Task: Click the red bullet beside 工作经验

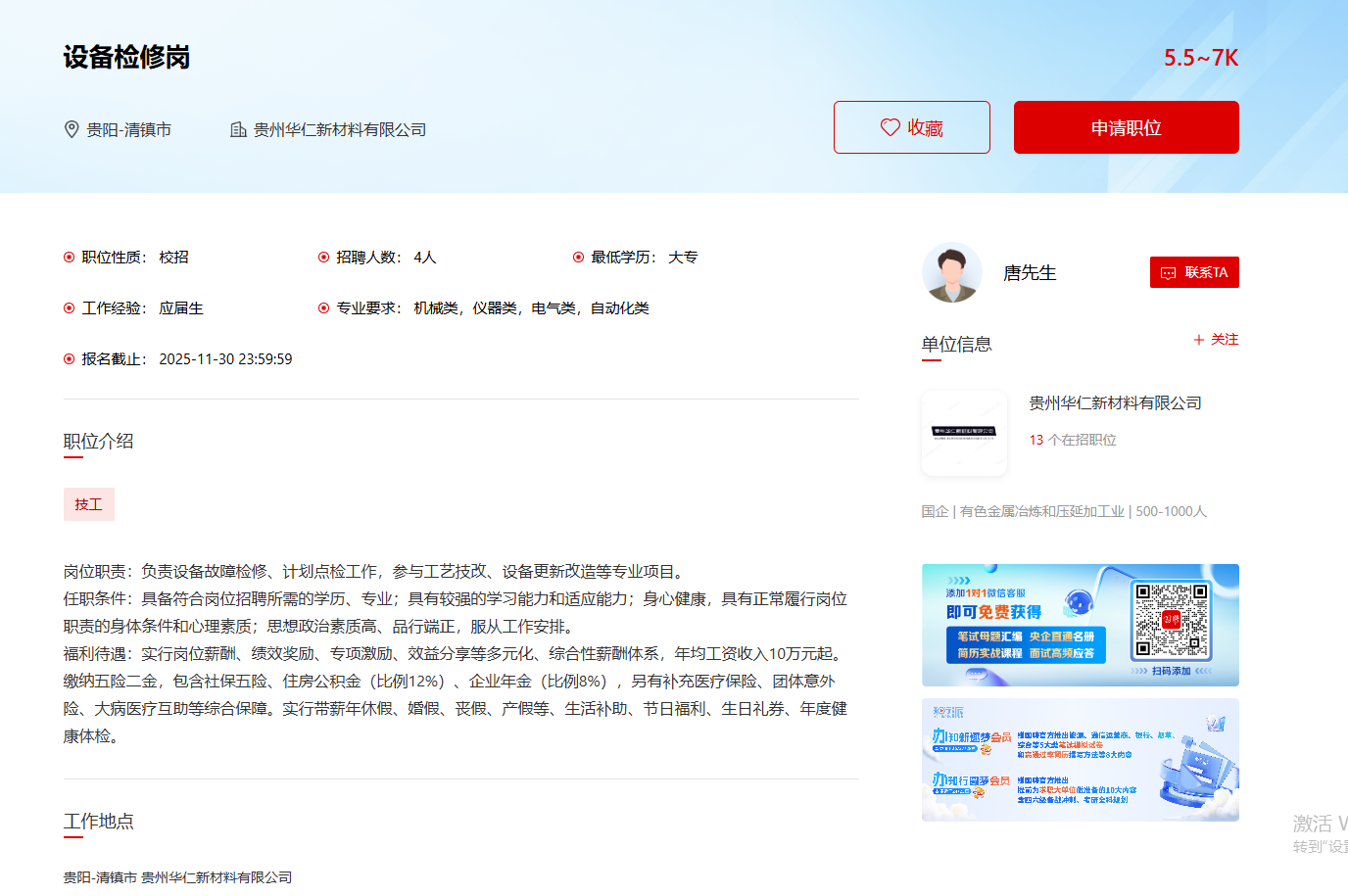Action: (x=69, y=308)
